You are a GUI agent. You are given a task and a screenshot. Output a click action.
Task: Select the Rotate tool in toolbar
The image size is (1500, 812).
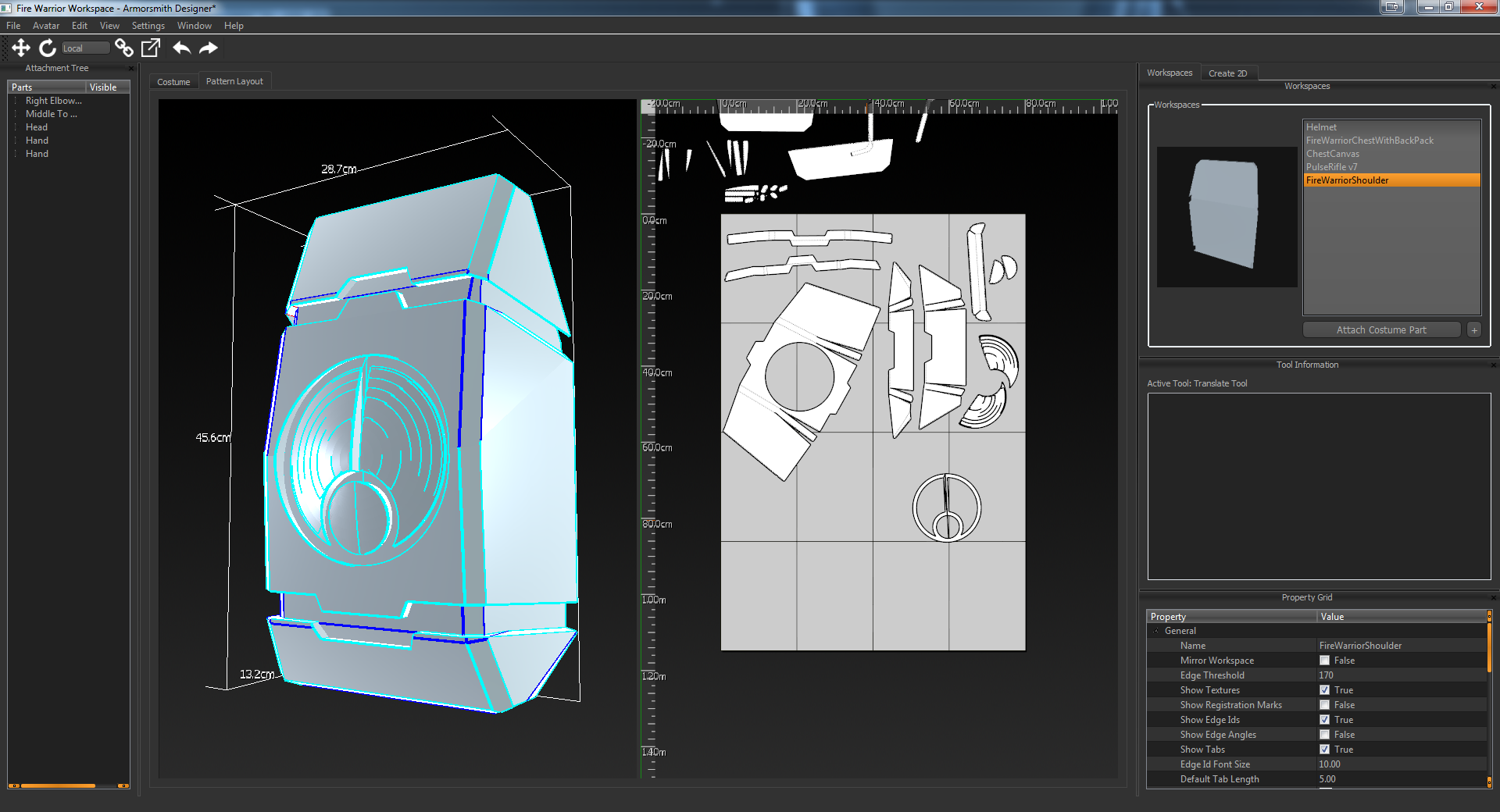(48, 48)
